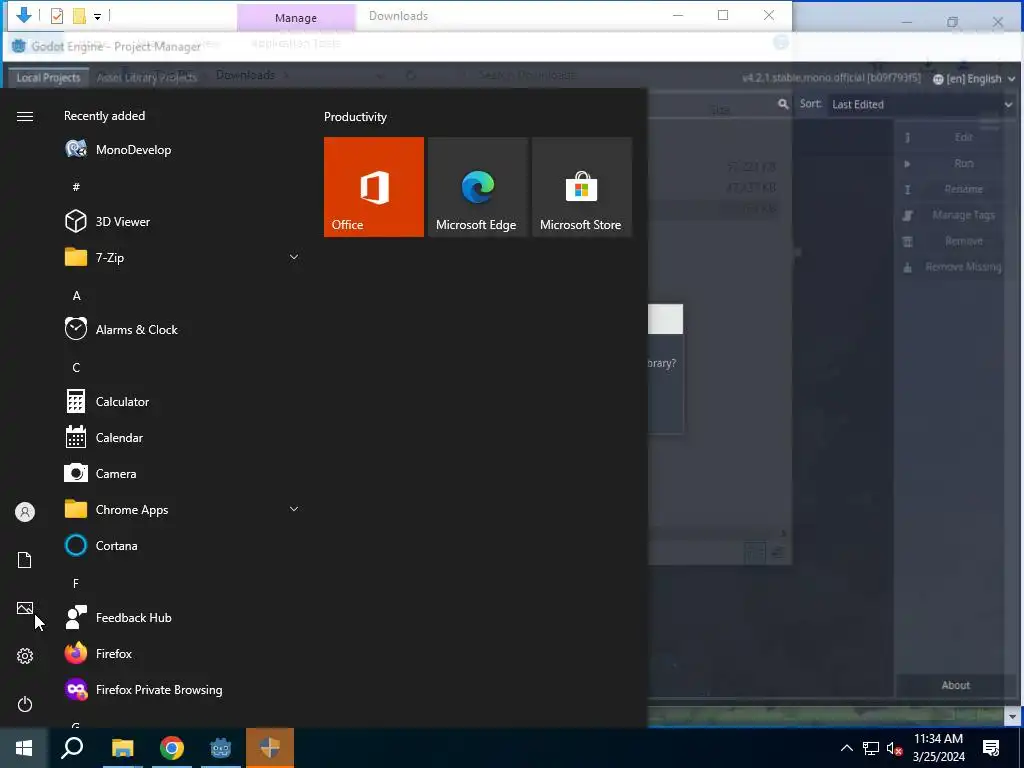Click the Windows Start button
The width and height of the screenshot is (1024, 768).
click(x=24, y=748)
